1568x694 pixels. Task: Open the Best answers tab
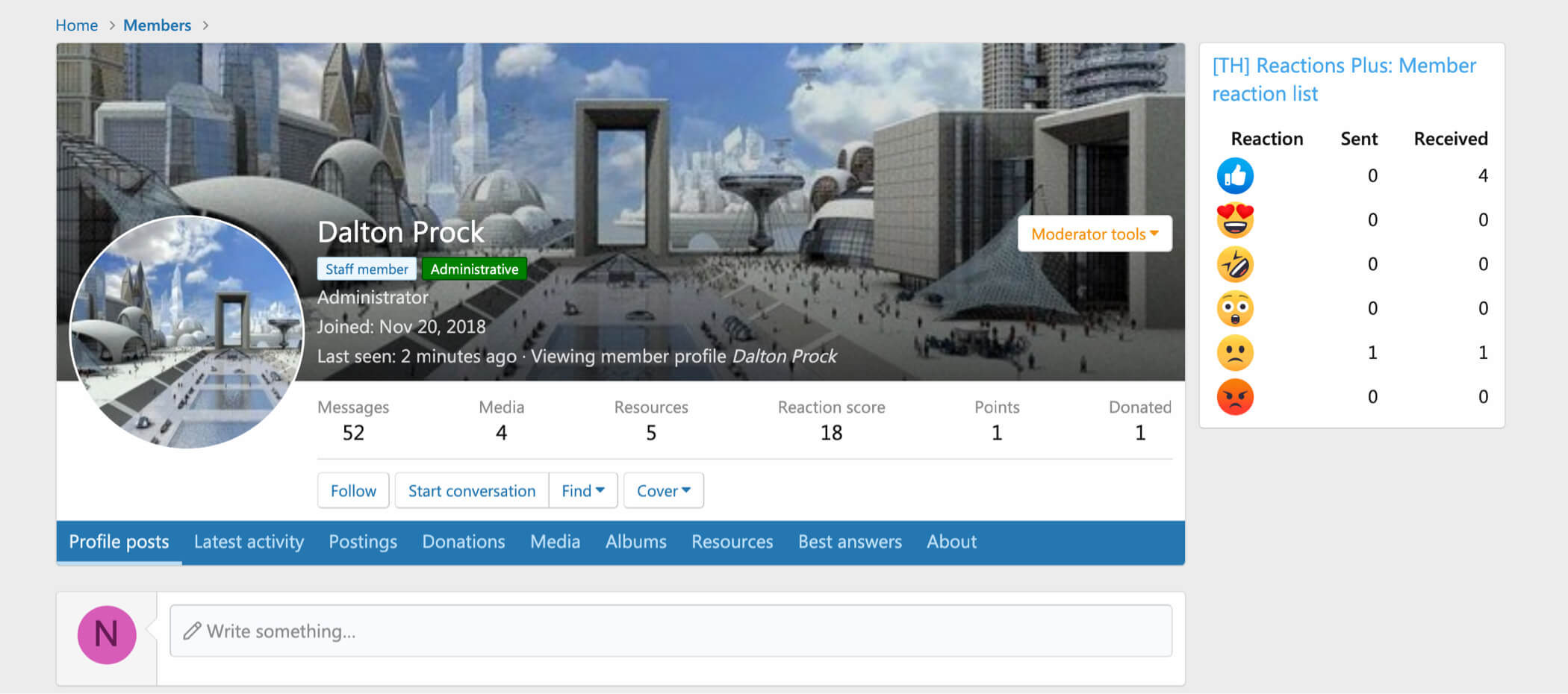tap(850, 542)
